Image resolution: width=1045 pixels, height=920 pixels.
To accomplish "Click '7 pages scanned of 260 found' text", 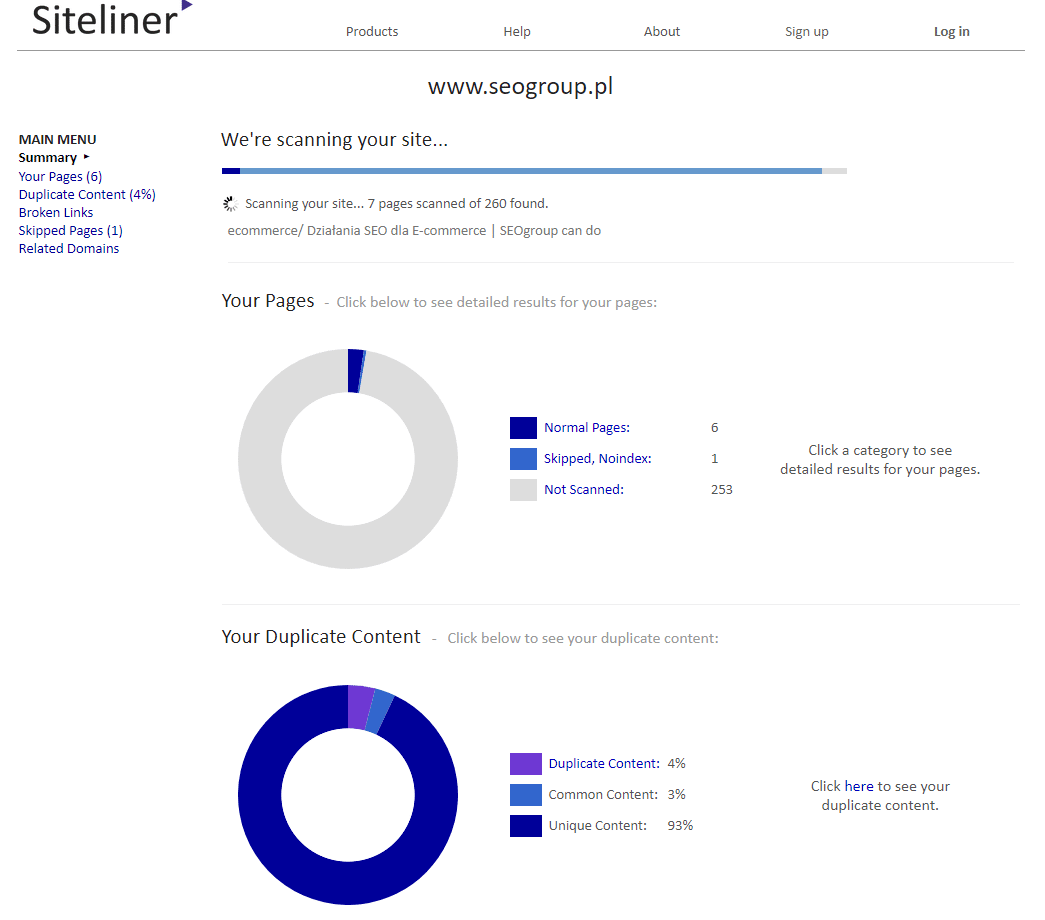I will click(458, 204).
